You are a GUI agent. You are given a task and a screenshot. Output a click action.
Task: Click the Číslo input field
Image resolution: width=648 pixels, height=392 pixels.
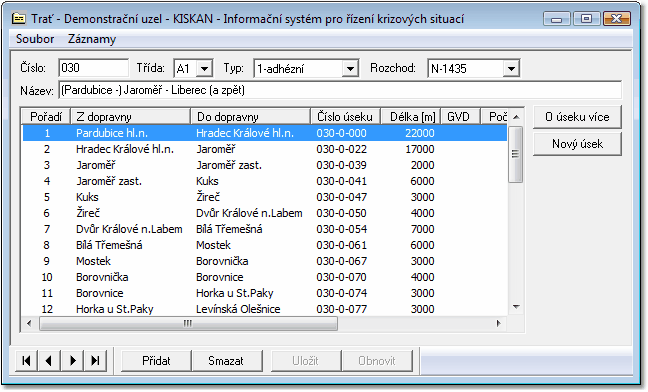pos(93,68)
